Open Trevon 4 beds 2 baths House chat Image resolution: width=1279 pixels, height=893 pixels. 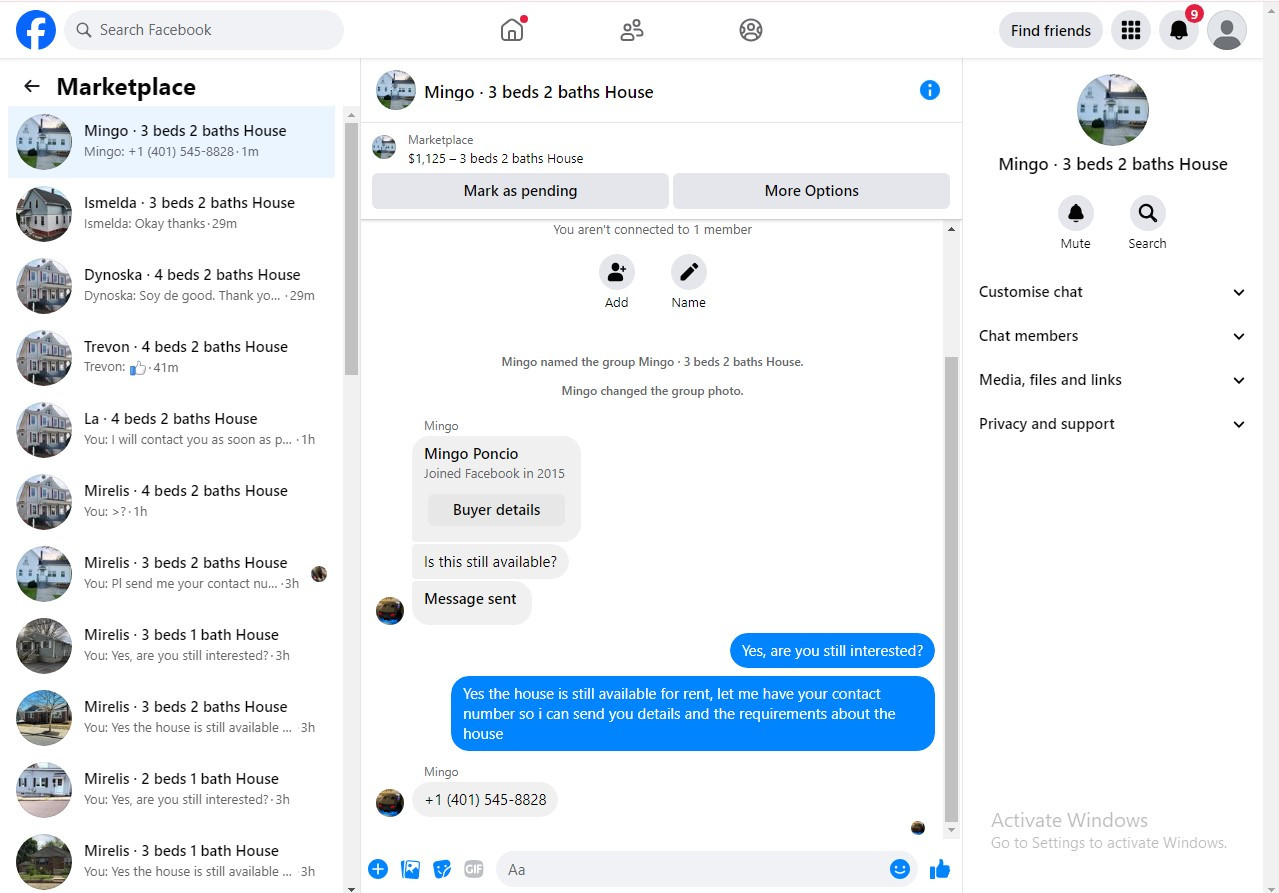(x=171, y=358)
